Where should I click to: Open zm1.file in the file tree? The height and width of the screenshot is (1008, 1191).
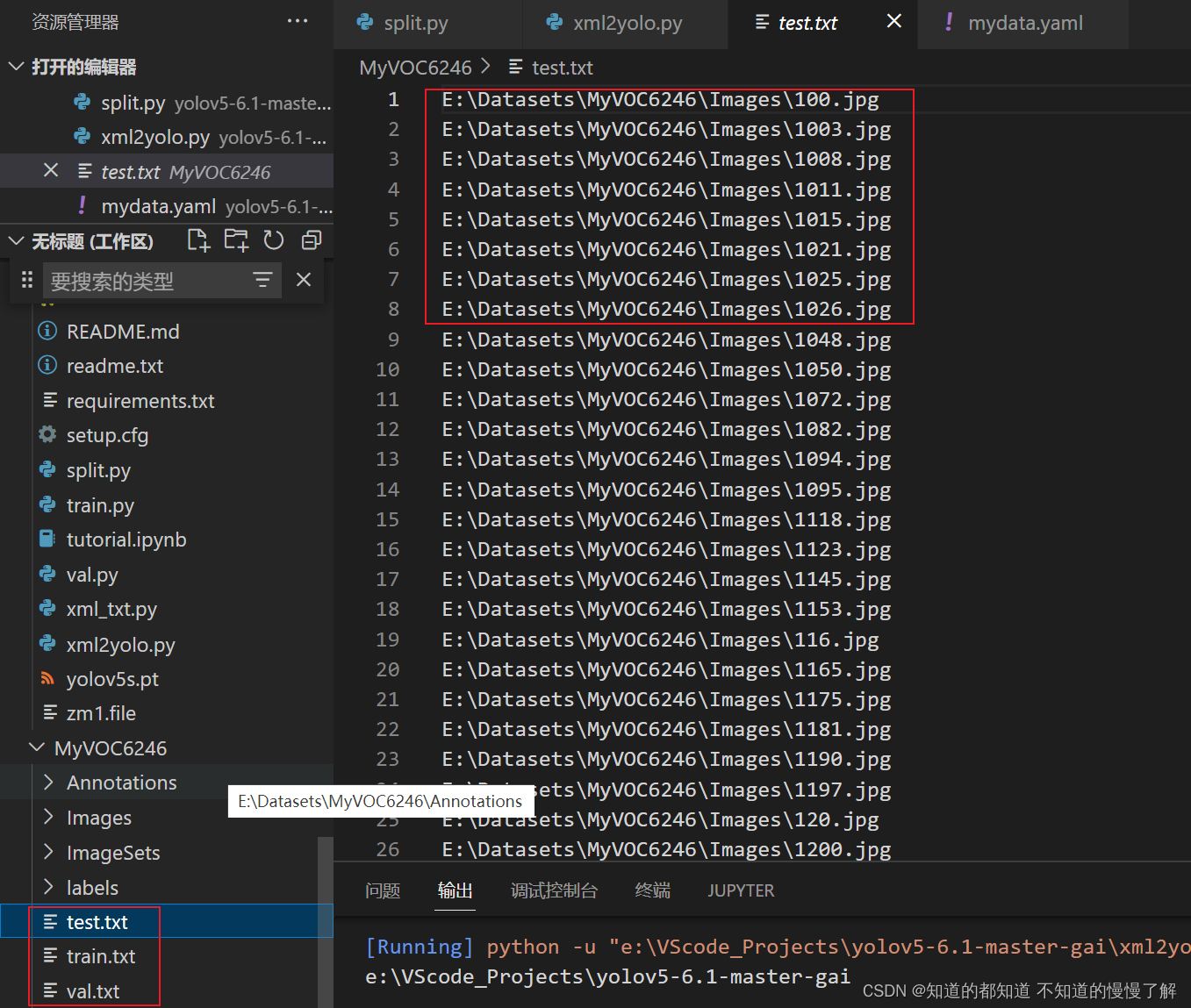pyautogui.click(x=101, y=713)
